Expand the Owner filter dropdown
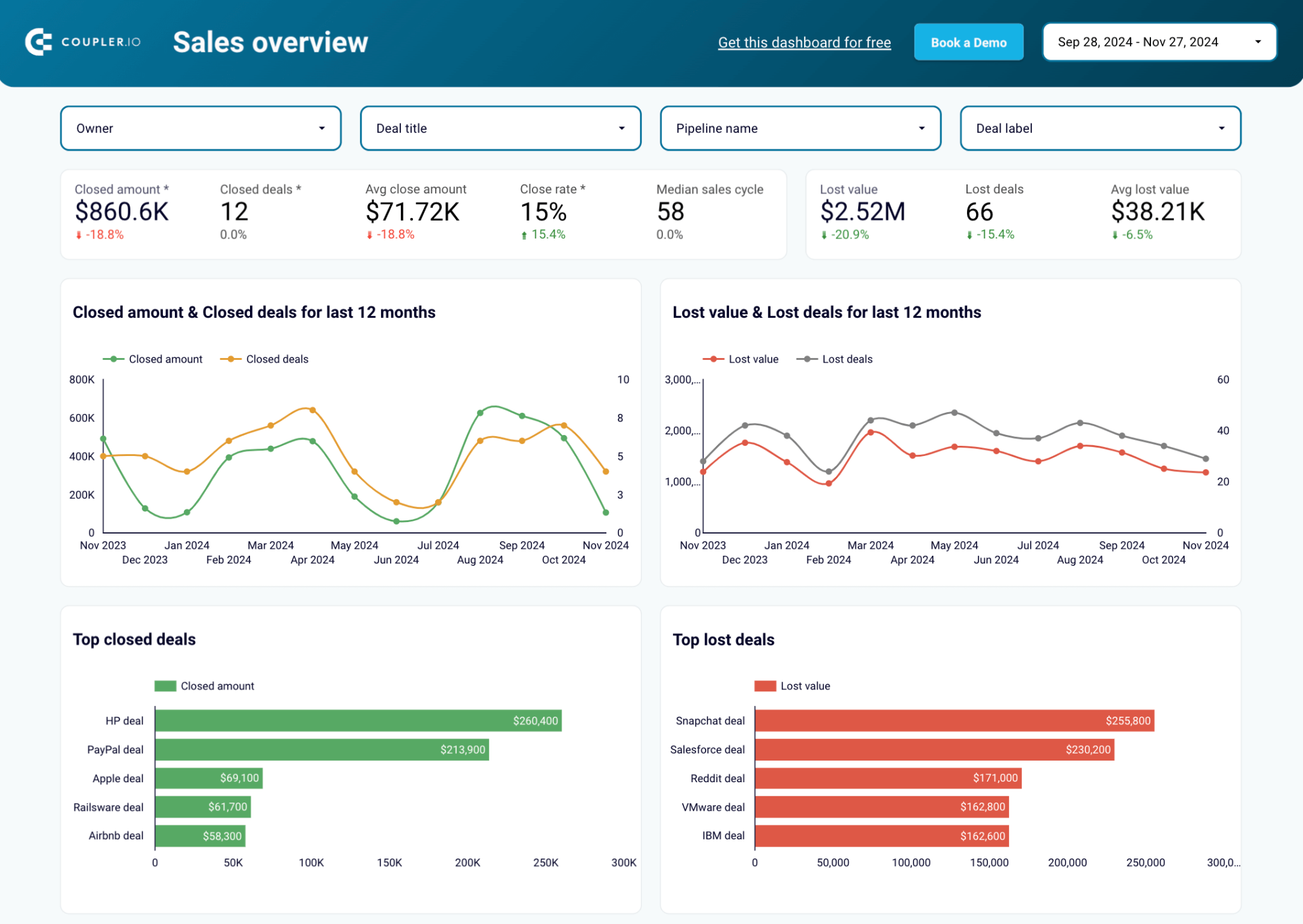 coord(200,128)
